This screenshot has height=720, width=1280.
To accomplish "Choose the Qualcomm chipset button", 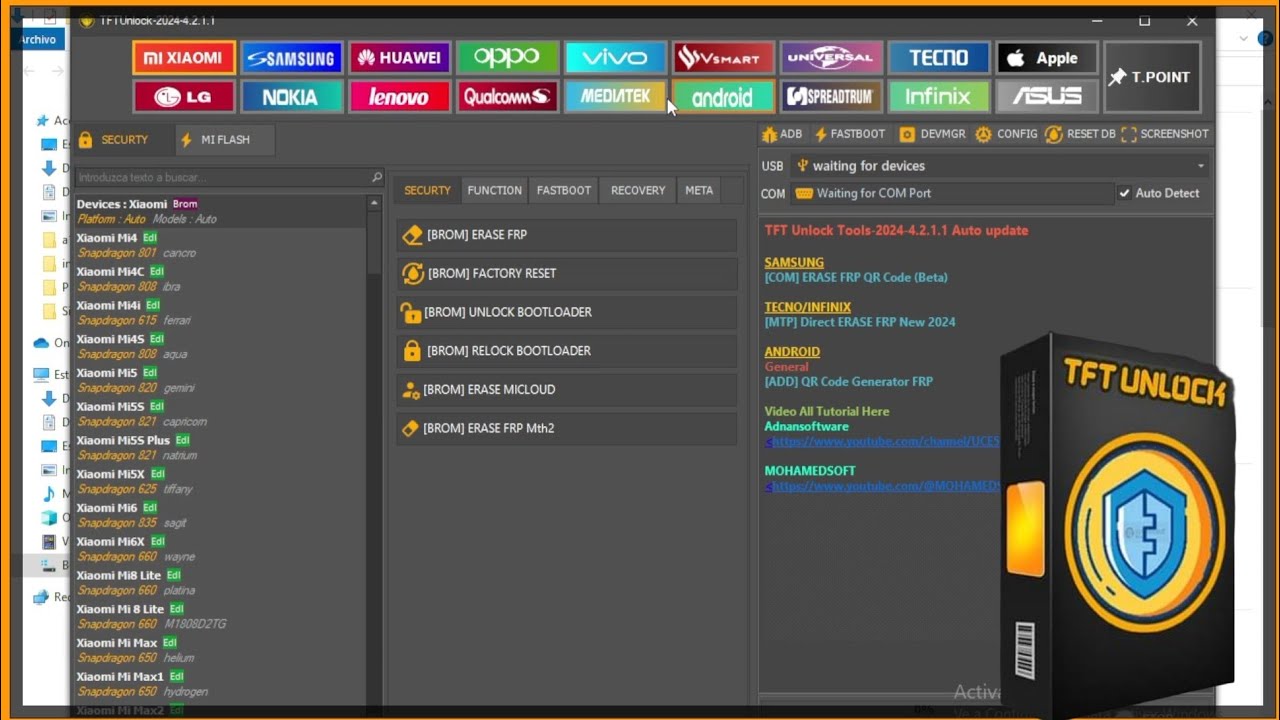I will [x=507, y=97].
